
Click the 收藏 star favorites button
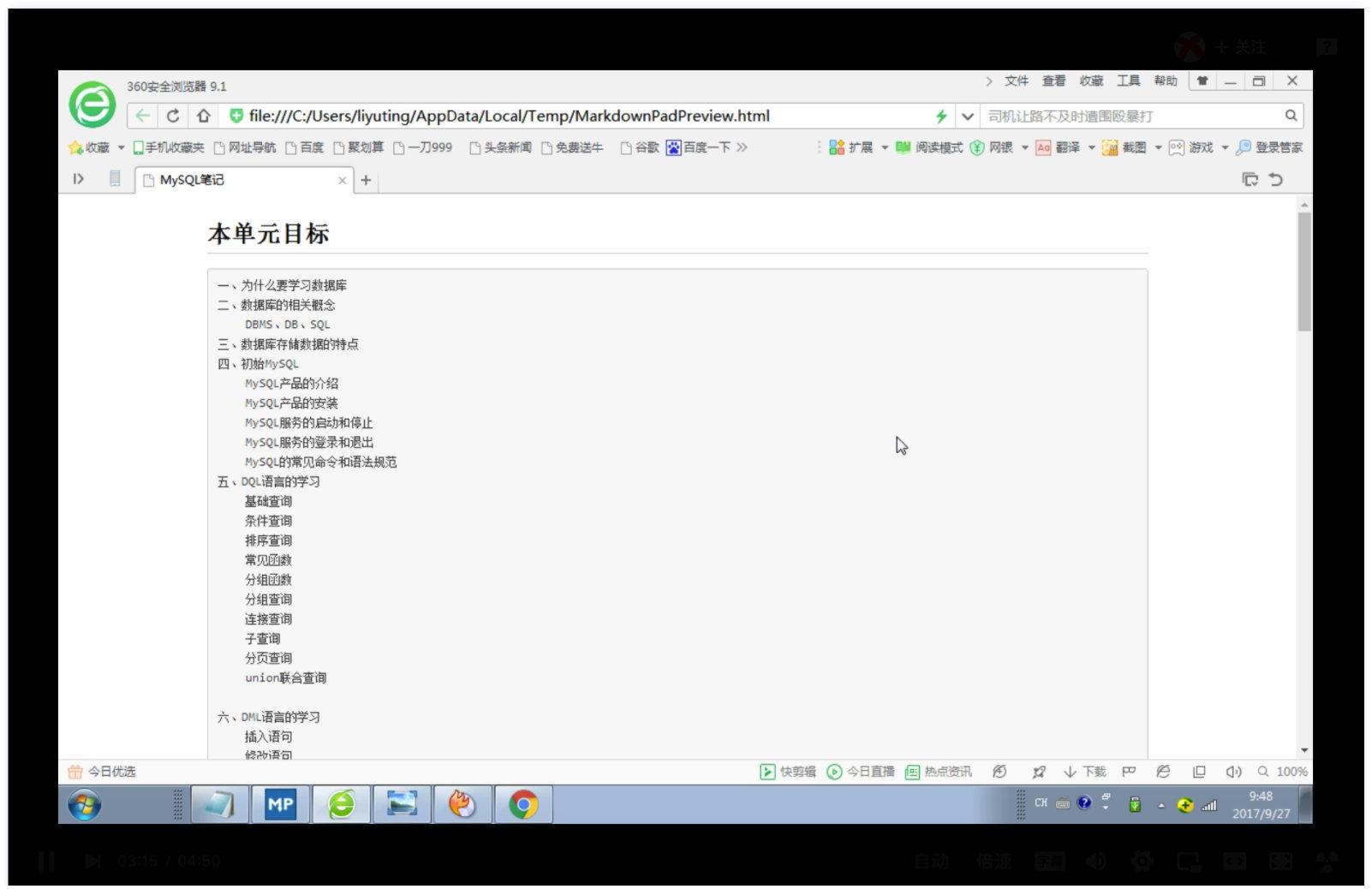pyautogui.click(x=89, y=147)
